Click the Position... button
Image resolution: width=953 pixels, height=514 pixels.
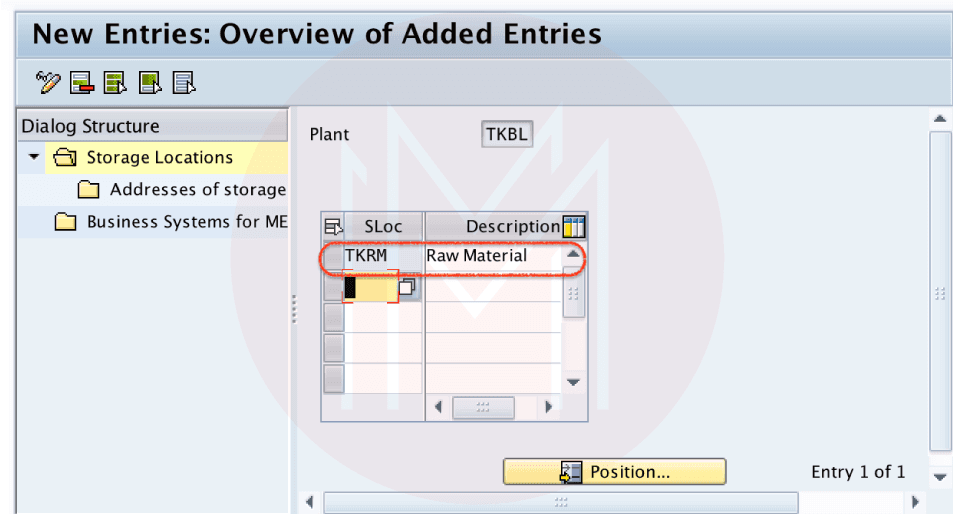pos(614,472)
